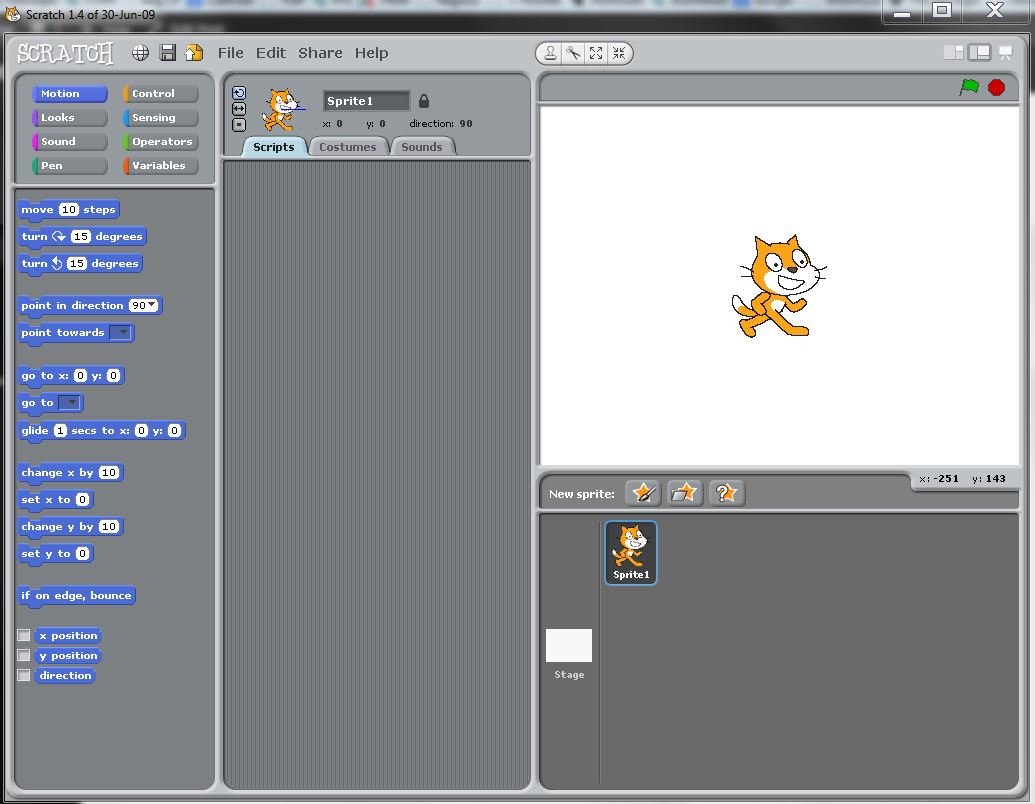Get a surprise sprite
Screen dimensions: 1035x804
pyautogui.click(x=727, y=493)
